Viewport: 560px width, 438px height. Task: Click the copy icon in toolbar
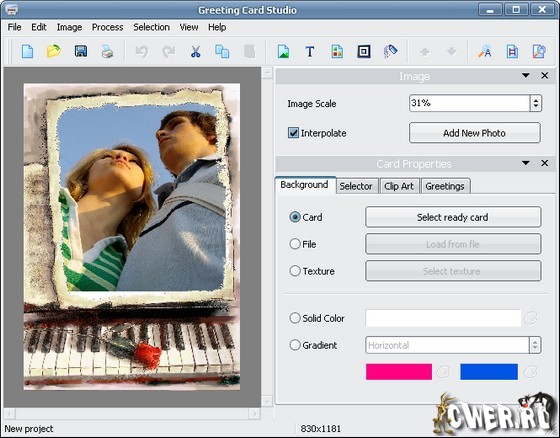(222, 51)
